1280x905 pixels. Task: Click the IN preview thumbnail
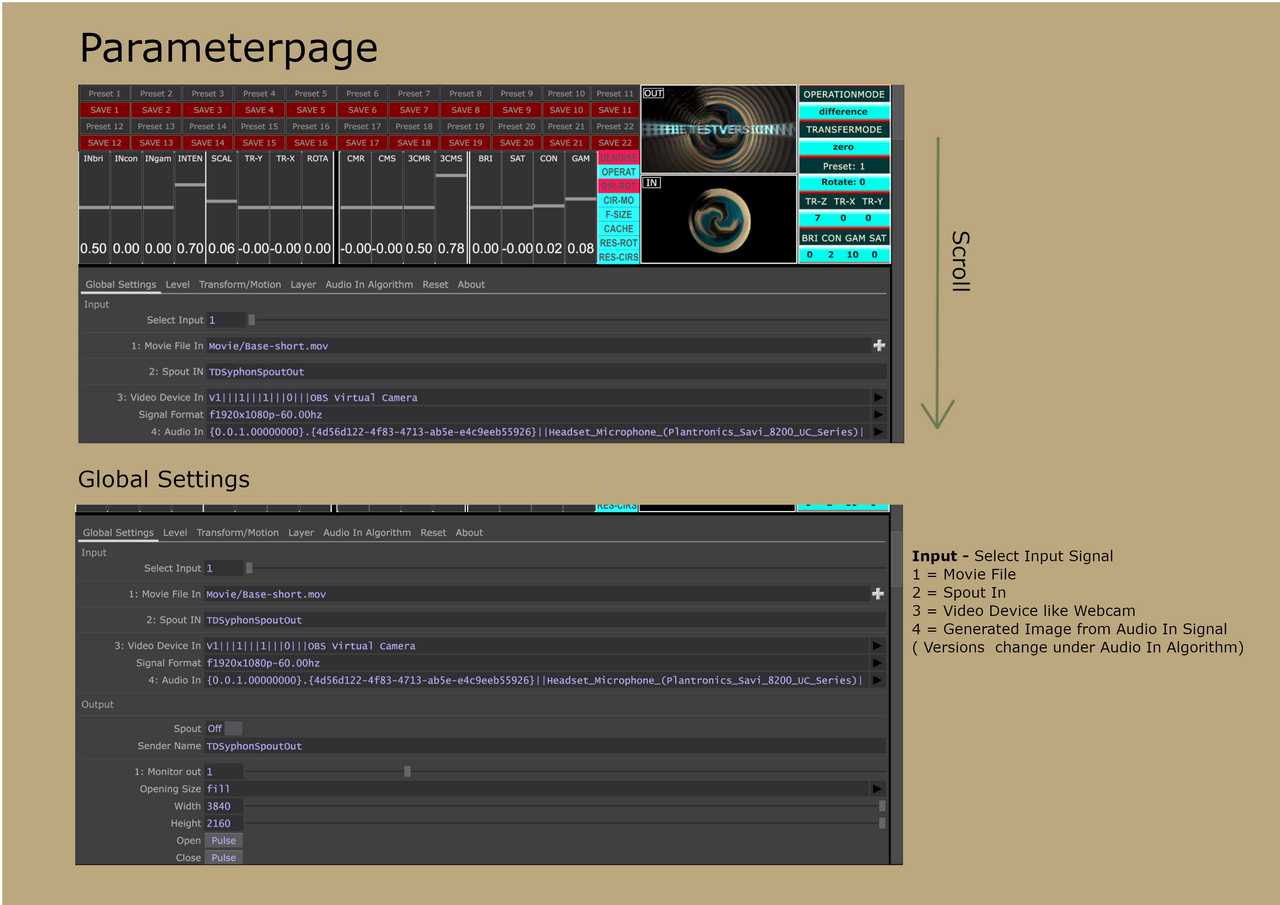tap(719, 220)
